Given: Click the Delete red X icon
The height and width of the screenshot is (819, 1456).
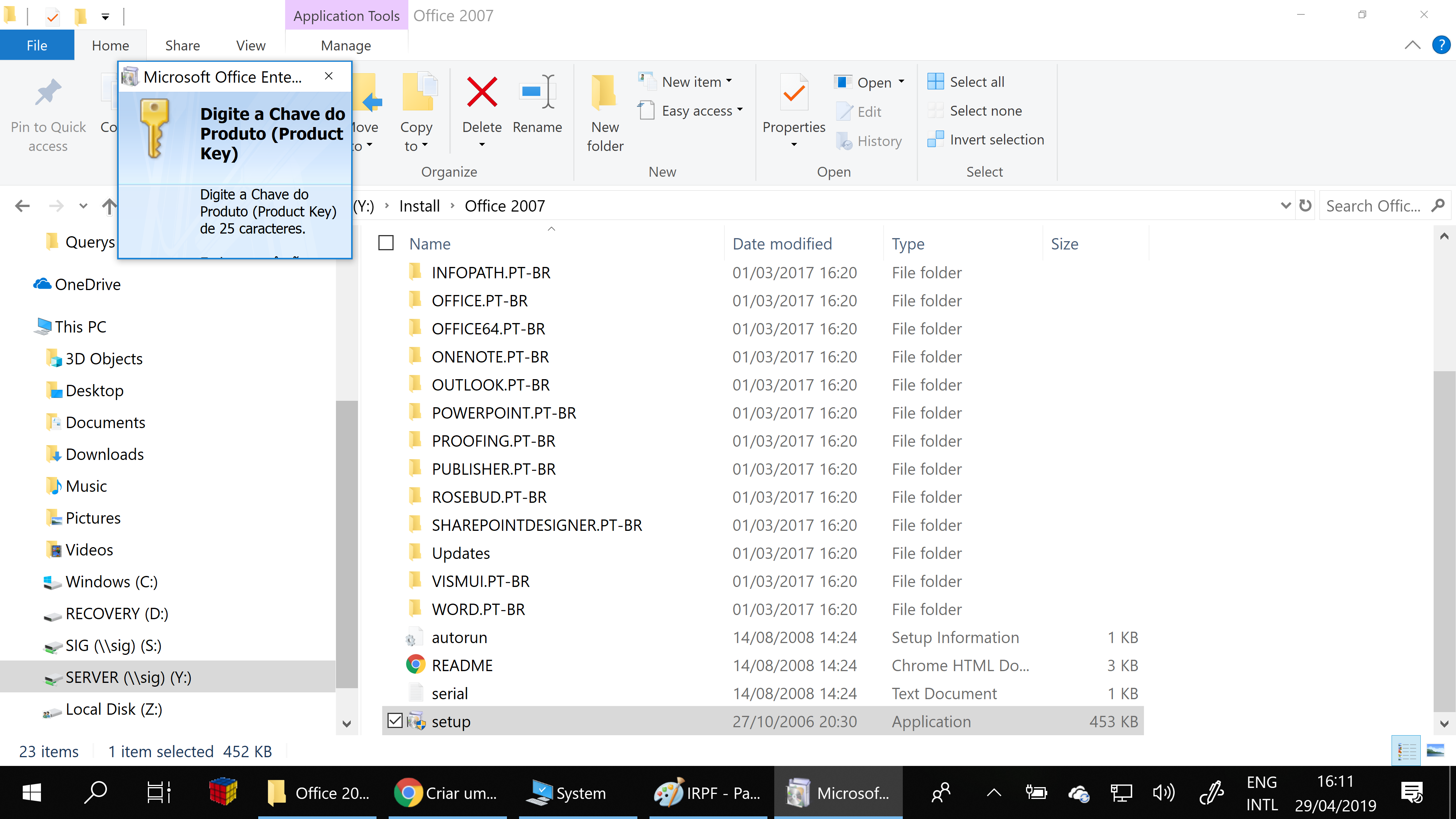Looking at the screenshot, I should (482, 93).
